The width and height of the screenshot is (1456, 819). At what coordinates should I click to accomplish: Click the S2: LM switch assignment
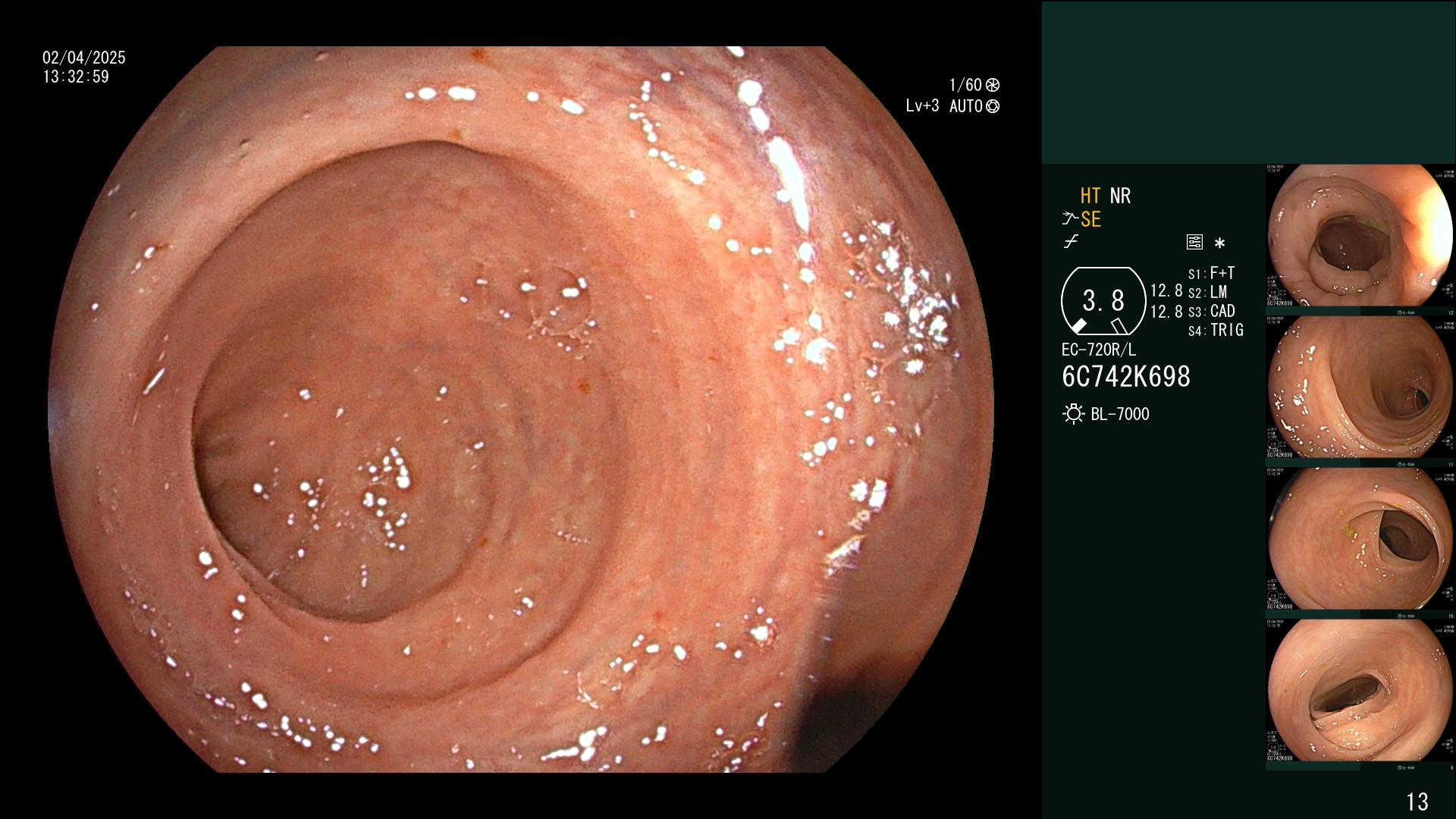click(1208, 292)
